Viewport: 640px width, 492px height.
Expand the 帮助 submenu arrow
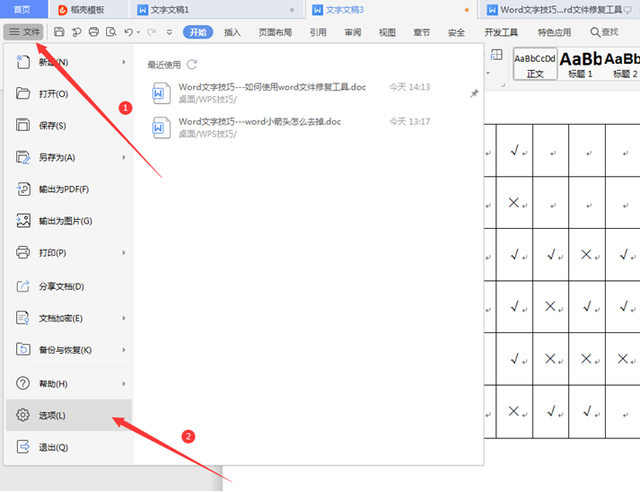124,383
